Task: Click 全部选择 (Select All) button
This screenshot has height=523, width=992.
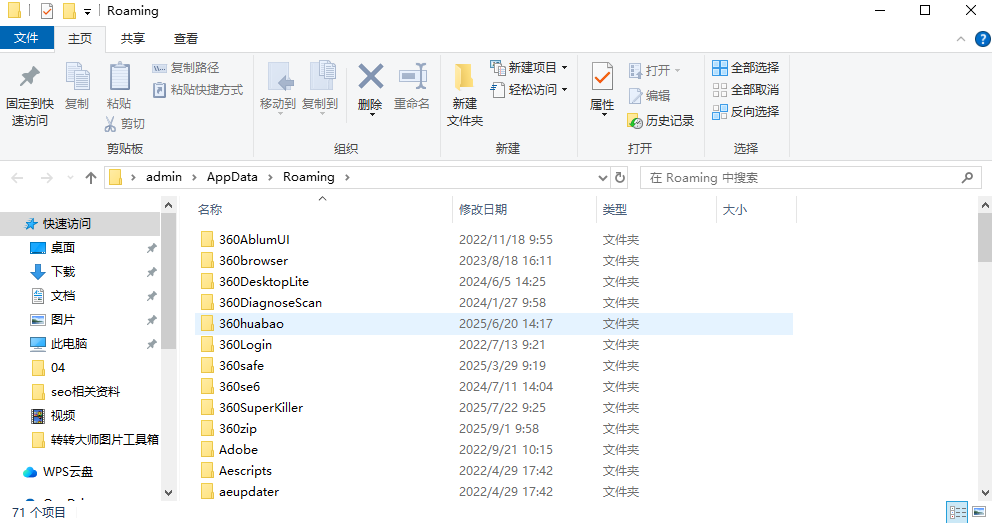Action: pos(745,67)
